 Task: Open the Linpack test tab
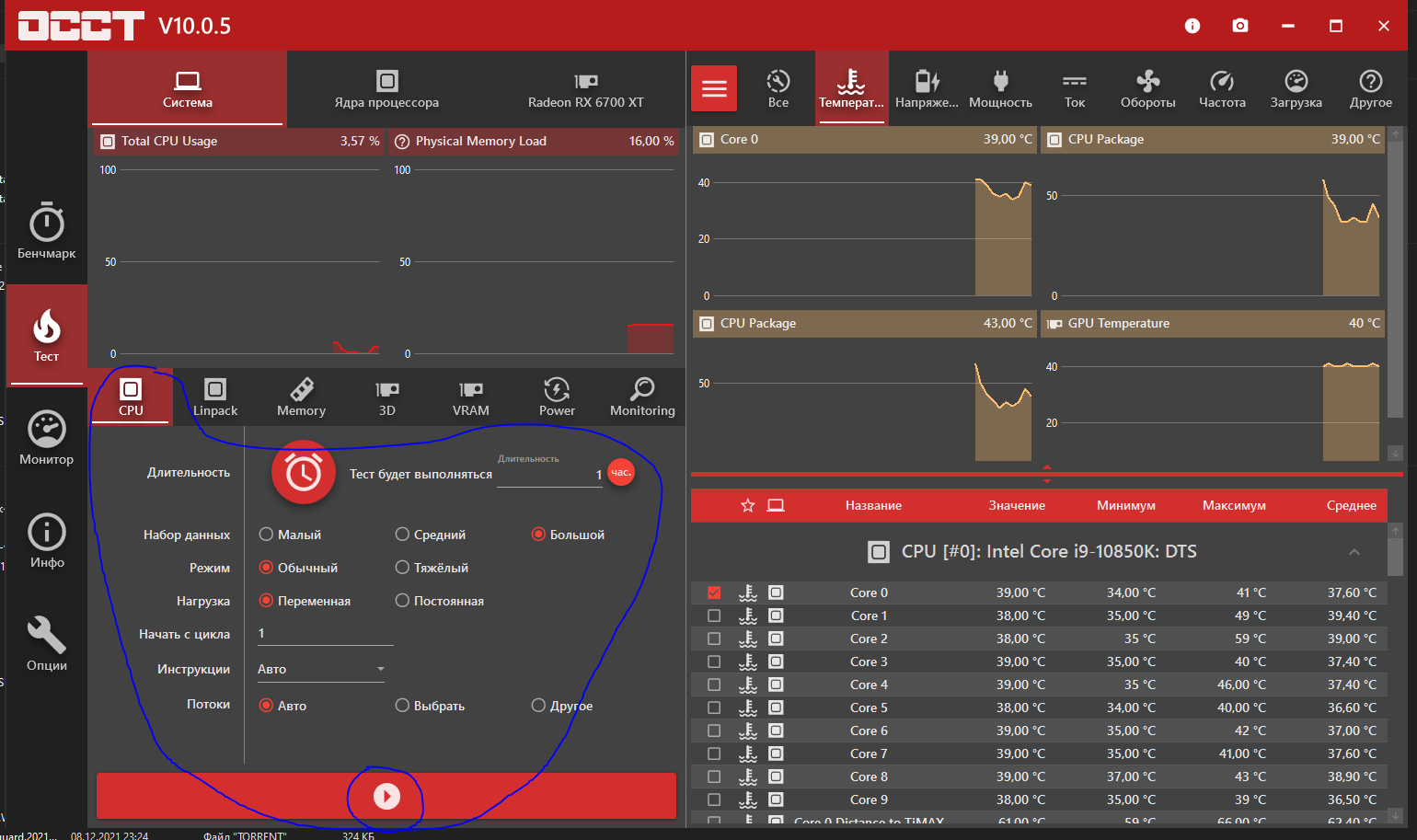tap(215, 397)
